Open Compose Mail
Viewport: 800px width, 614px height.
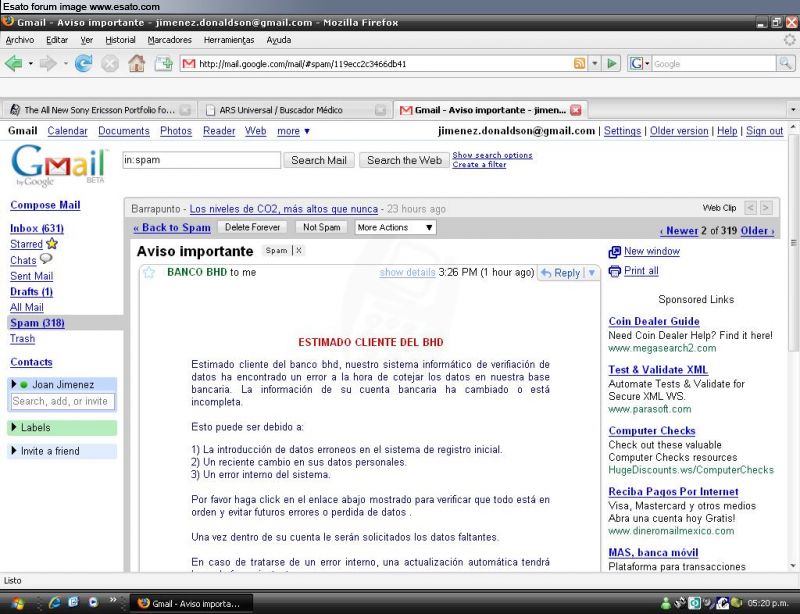point(45,205)
